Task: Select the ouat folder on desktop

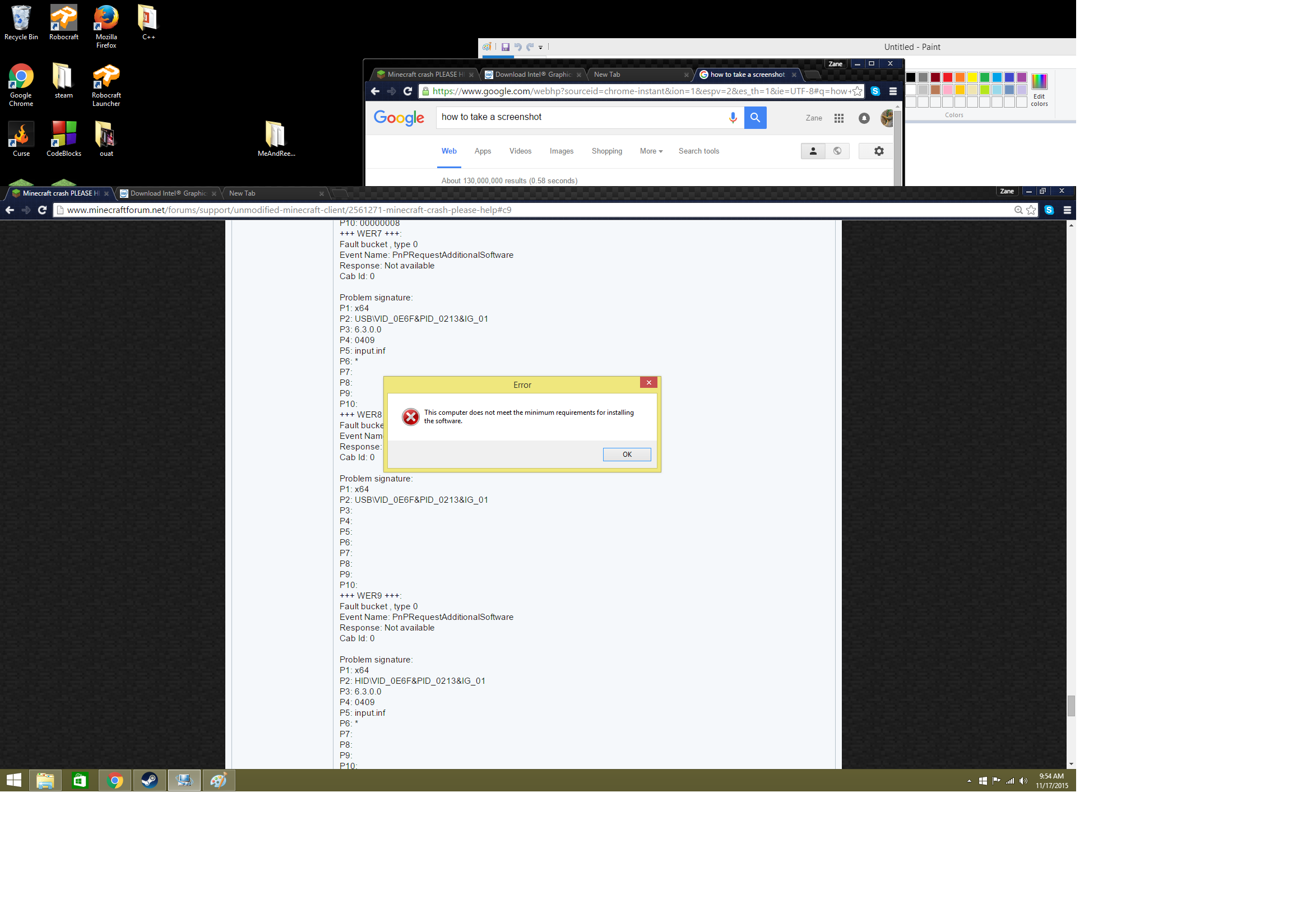Action: click(x=106, y=139)
